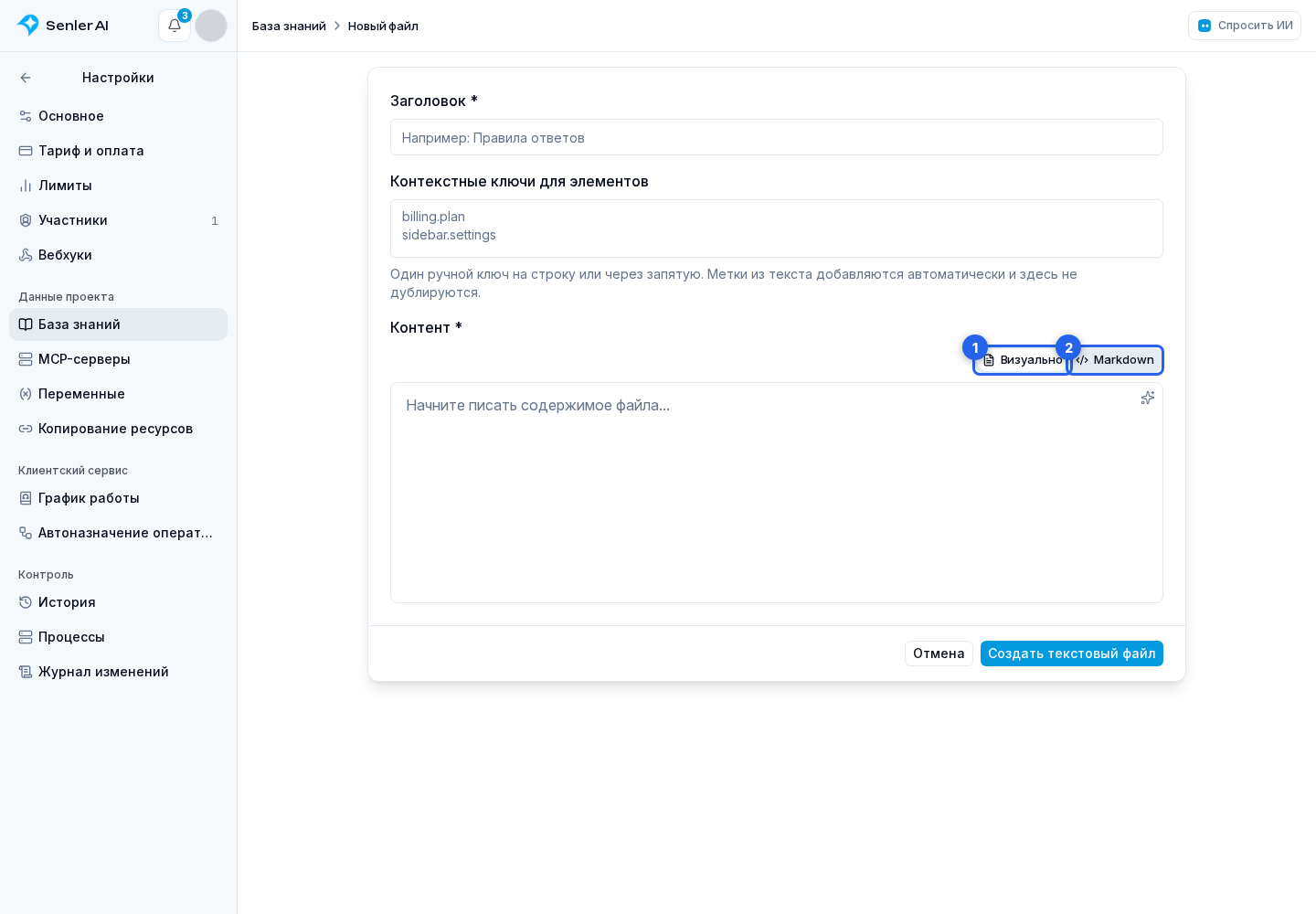Open Тариф и оплата section
This screenshot has width=1316, height=914.
click(x=118, y=151)
